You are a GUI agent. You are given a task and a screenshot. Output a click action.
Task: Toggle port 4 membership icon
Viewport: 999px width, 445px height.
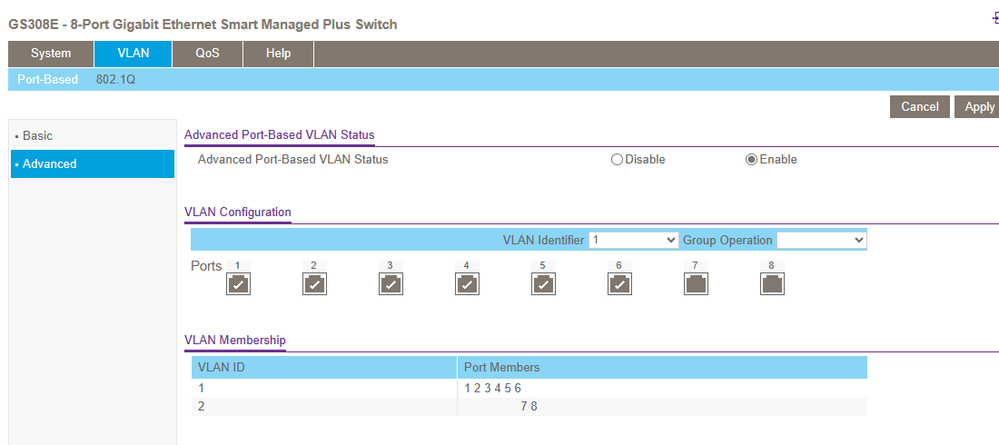[x=467, y=285]
